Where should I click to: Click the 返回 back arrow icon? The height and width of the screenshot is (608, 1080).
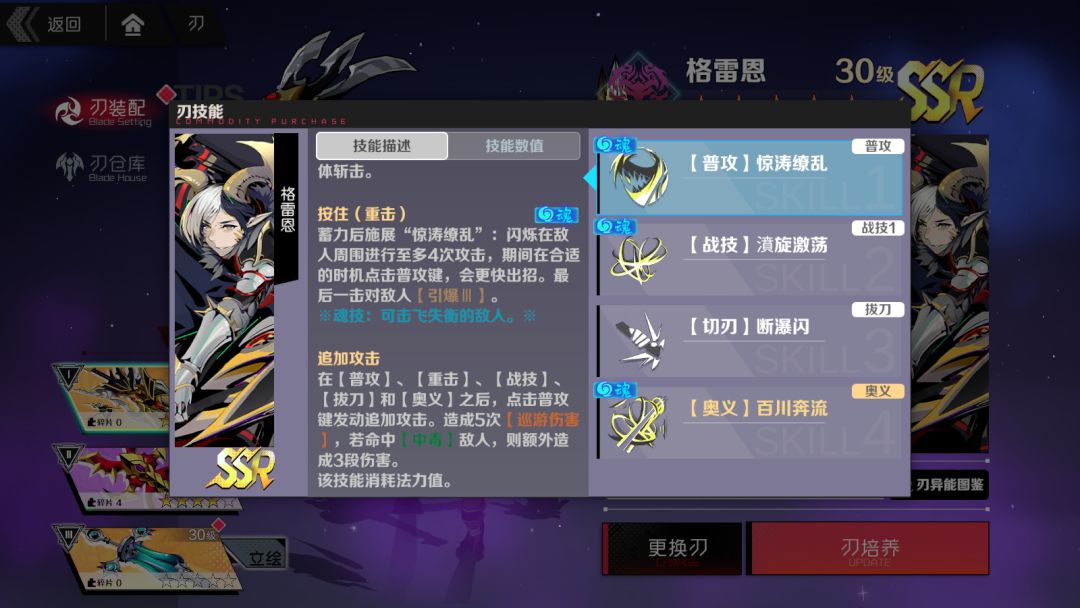[x=23, y=24]
